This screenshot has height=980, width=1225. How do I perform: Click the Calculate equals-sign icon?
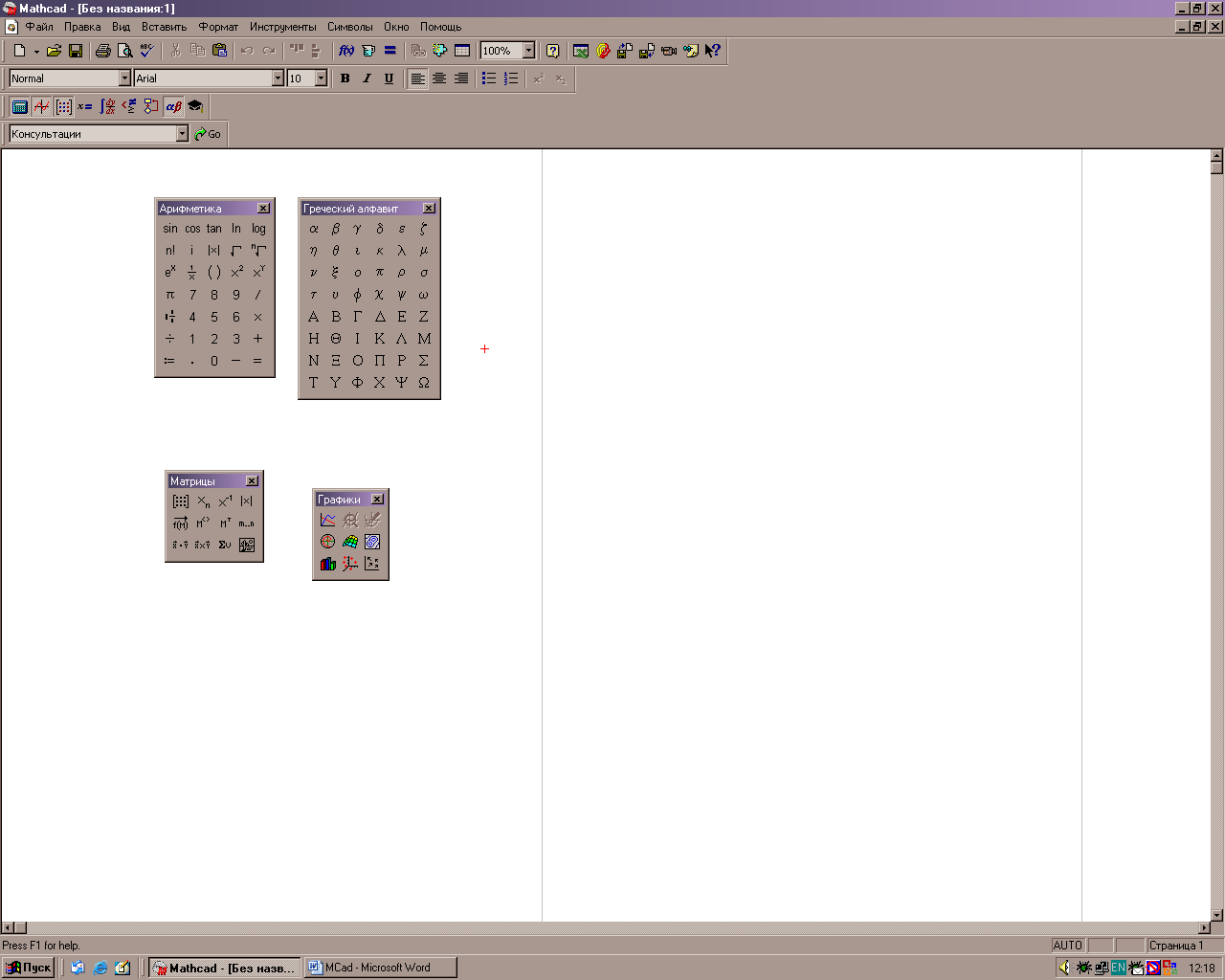390,51
